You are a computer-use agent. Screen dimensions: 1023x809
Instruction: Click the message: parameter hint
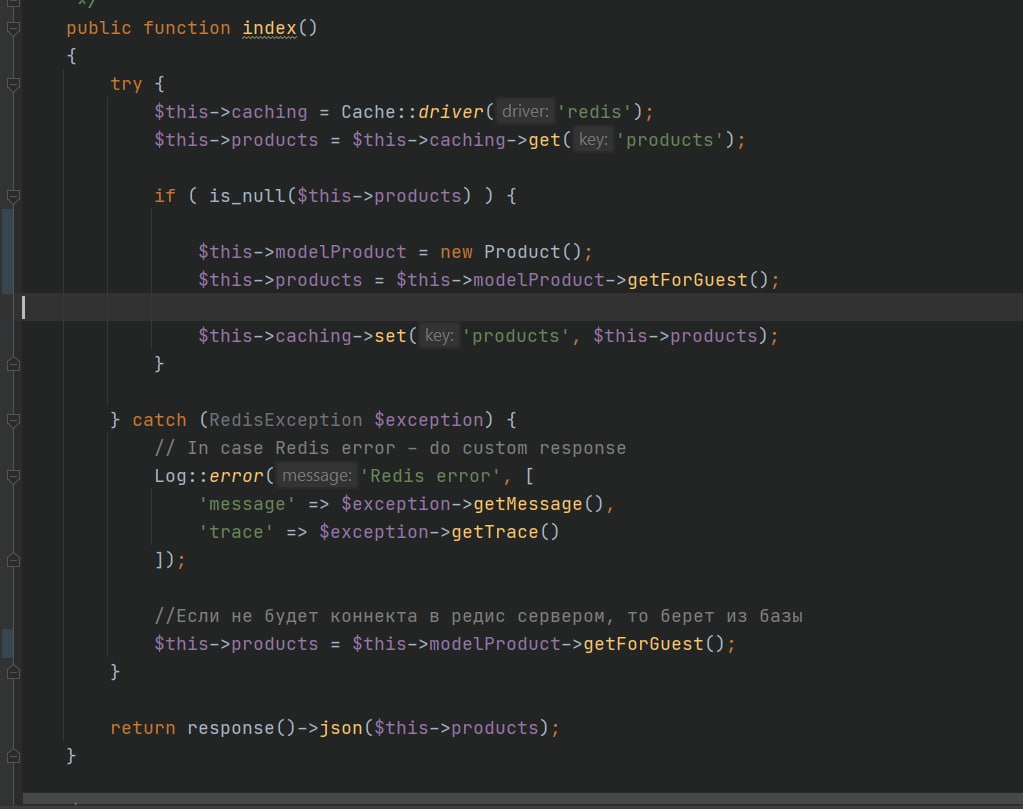tap(316, 476)
